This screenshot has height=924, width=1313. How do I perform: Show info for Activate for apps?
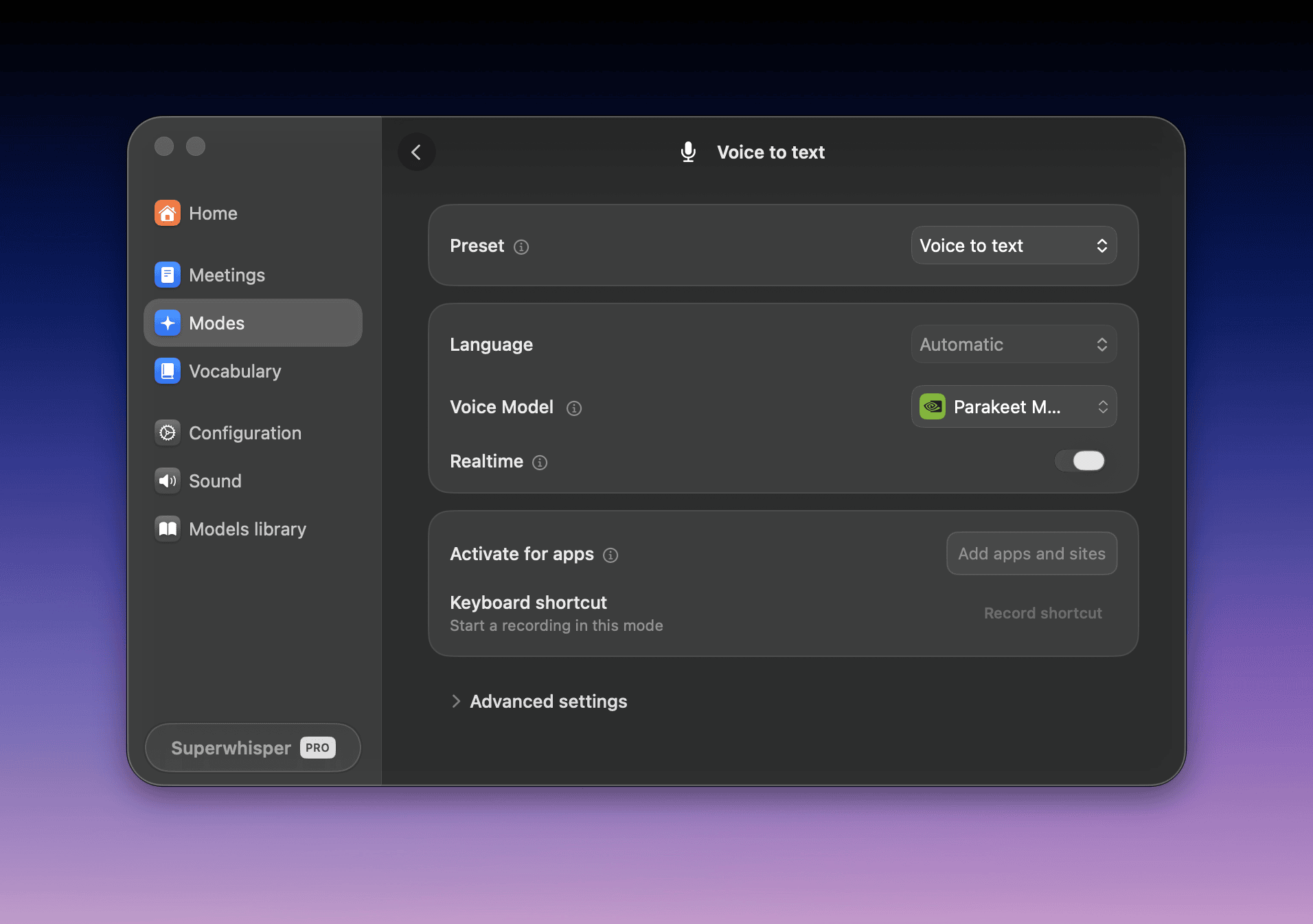610,555
